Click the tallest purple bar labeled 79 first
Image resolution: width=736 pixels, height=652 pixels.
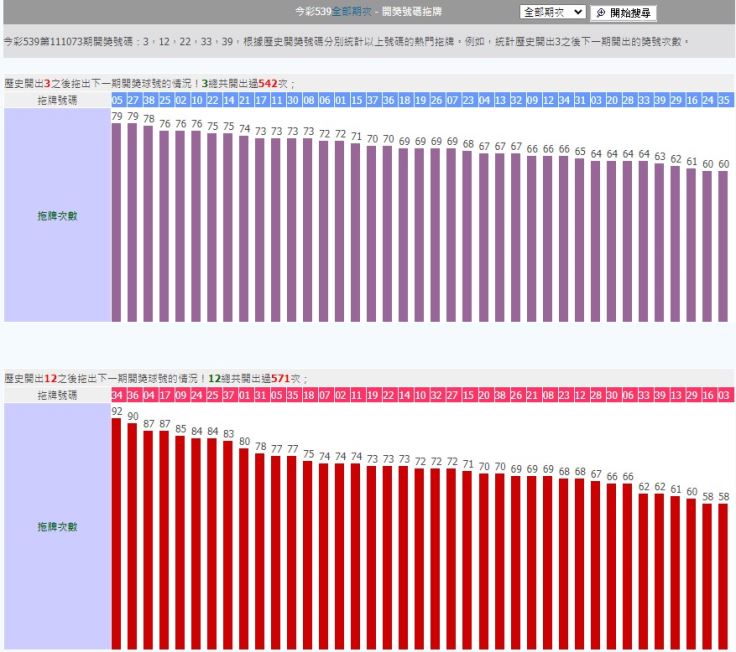pyautogui.click(x=117, y=222)
